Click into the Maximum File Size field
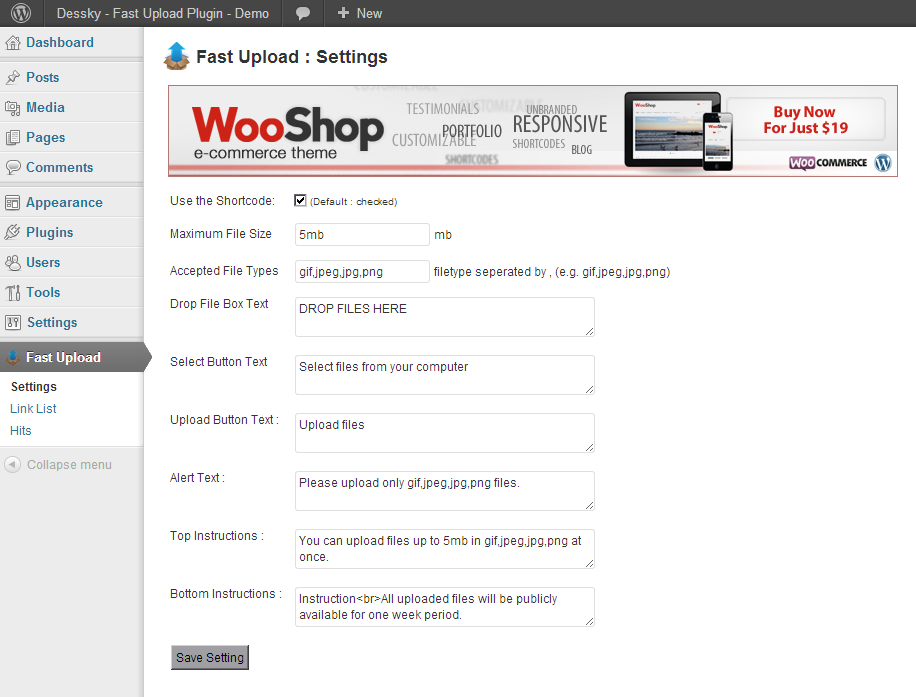This screenshot has height=697, width=916. 362,234
